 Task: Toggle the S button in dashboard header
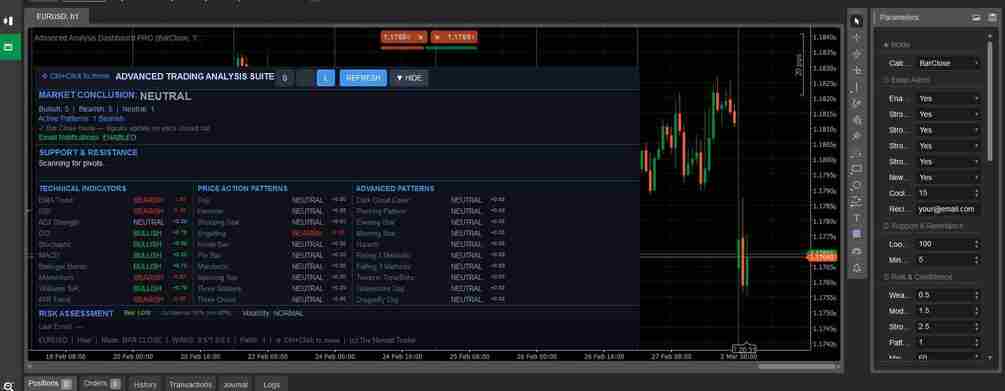[x=285, y=78]
